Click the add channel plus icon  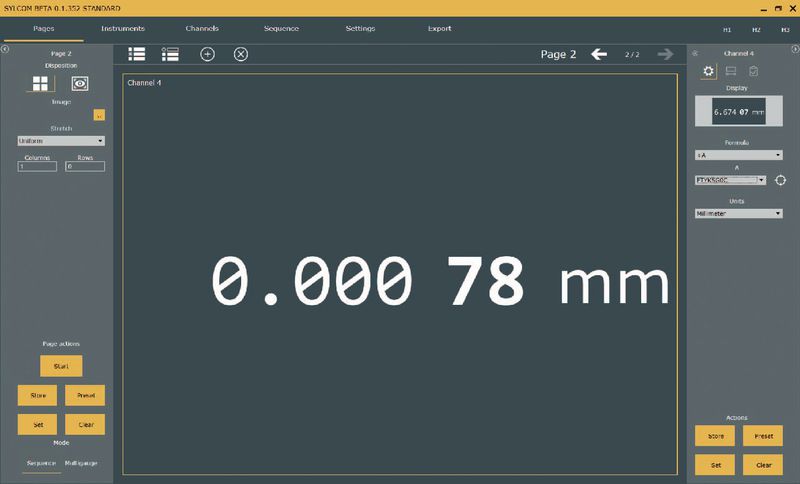207,54
